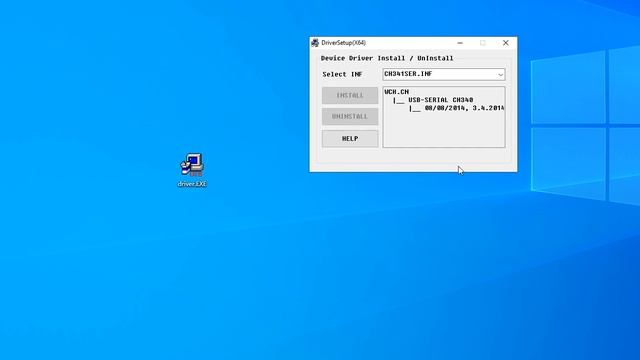Select the WCH.CN tree root entry

[x=396, y=92]
